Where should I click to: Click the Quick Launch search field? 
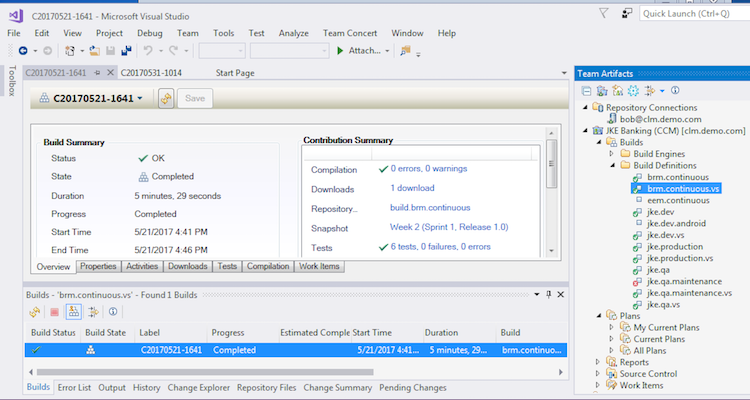695,13
